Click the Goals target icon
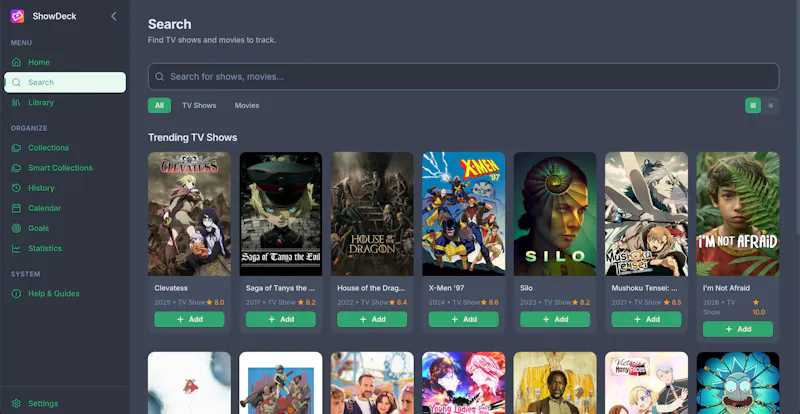This screenshot has width=800, height=414. [16, 228]
